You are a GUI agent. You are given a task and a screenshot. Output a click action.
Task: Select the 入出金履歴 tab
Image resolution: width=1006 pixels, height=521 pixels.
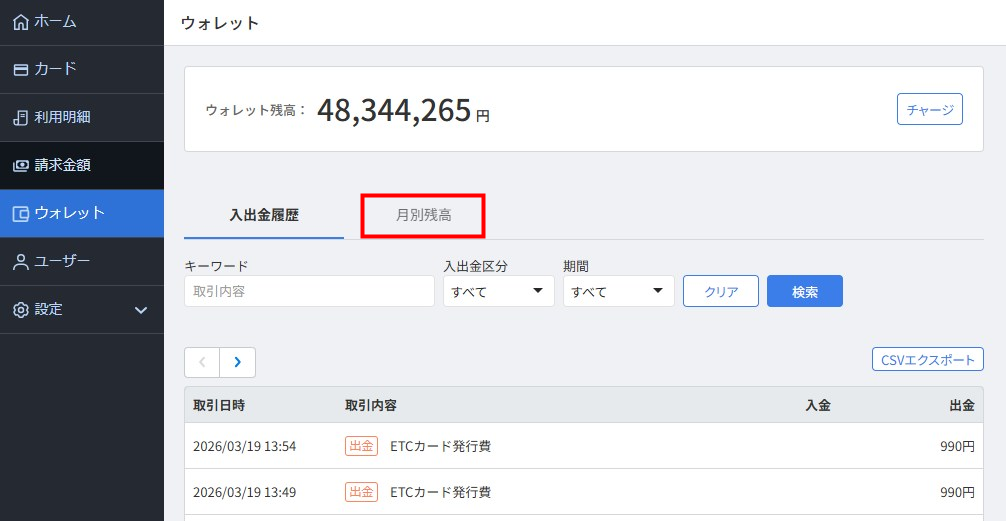tap(264, 215)
